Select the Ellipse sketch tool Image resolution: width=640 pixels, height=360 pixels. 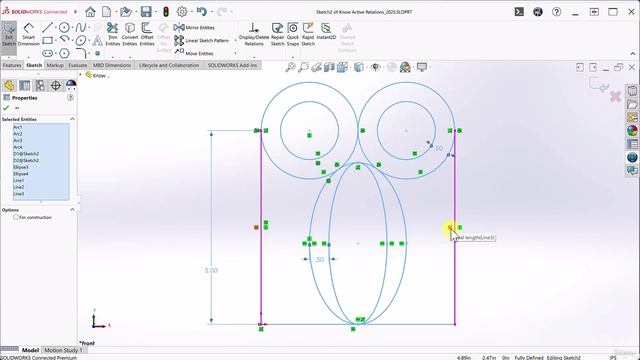point(81,40)
